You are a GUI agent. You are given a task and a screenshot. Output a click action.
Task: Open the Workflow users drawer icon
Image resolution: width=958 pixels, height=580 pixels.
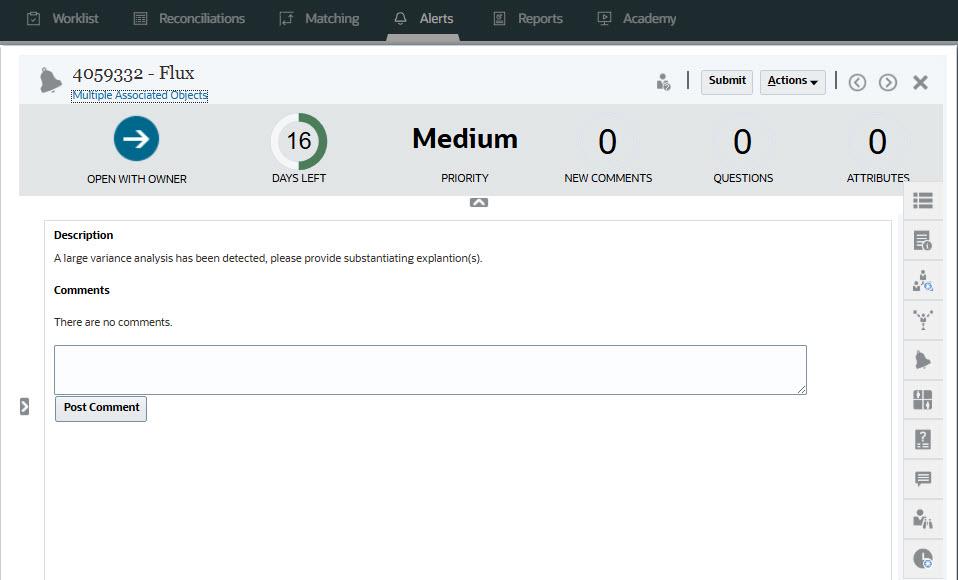point(923,281)
